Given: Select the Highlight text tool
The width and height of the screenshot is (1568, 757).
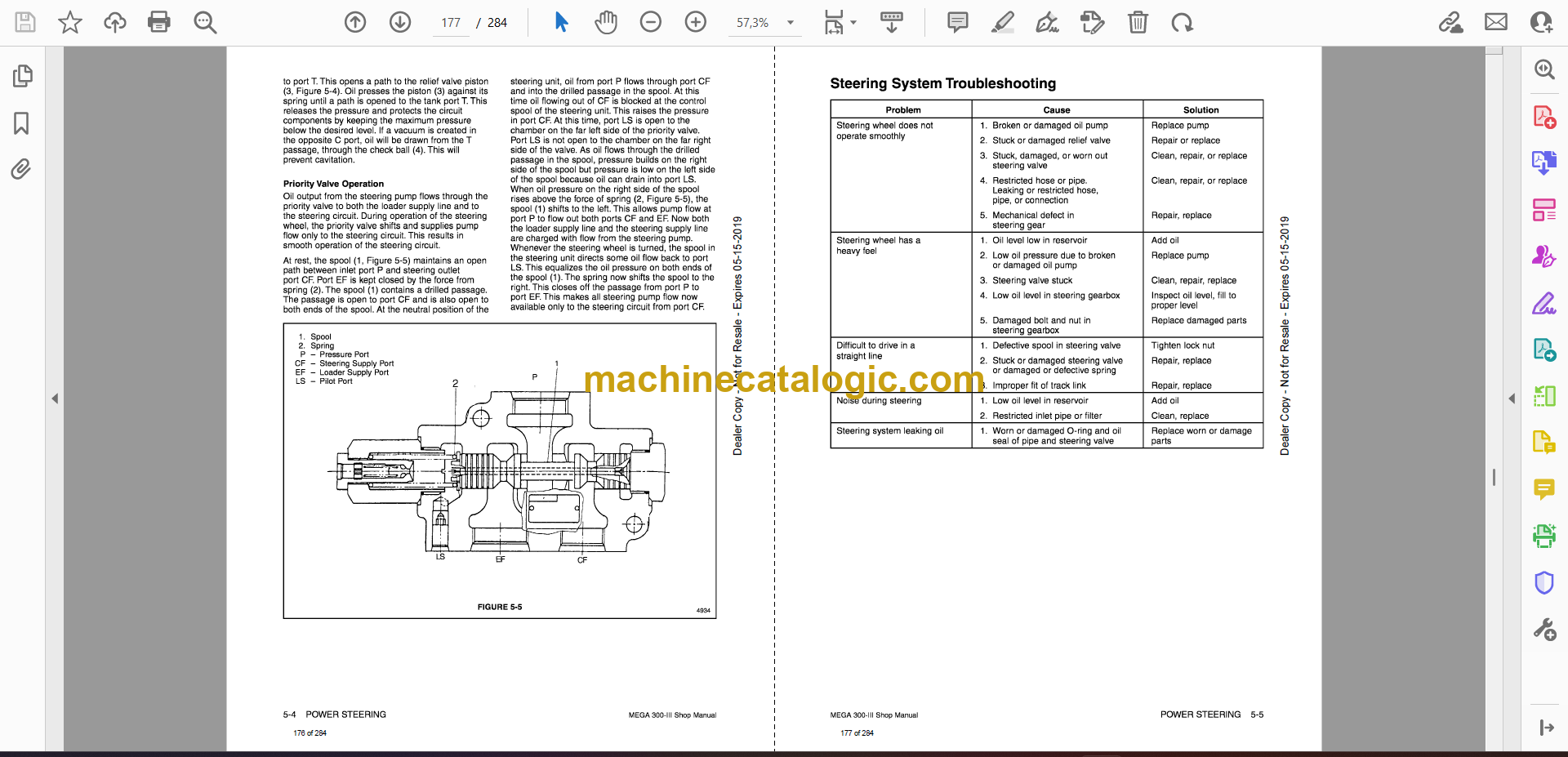Looking at the screenshot, I should (x=1003, y=22).
